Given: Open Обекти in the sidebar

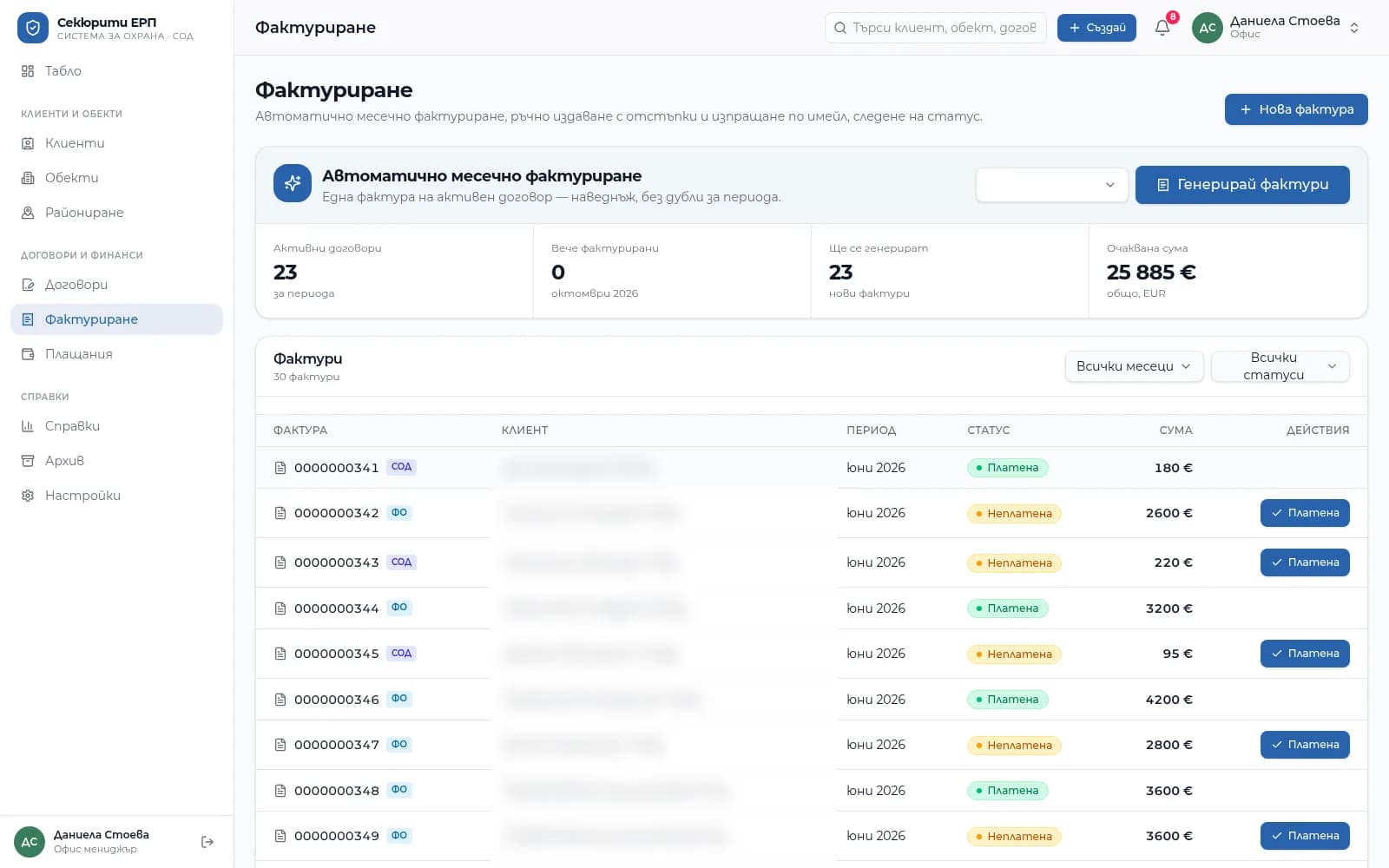Looking at the screenshot, I should pos(116,178).
